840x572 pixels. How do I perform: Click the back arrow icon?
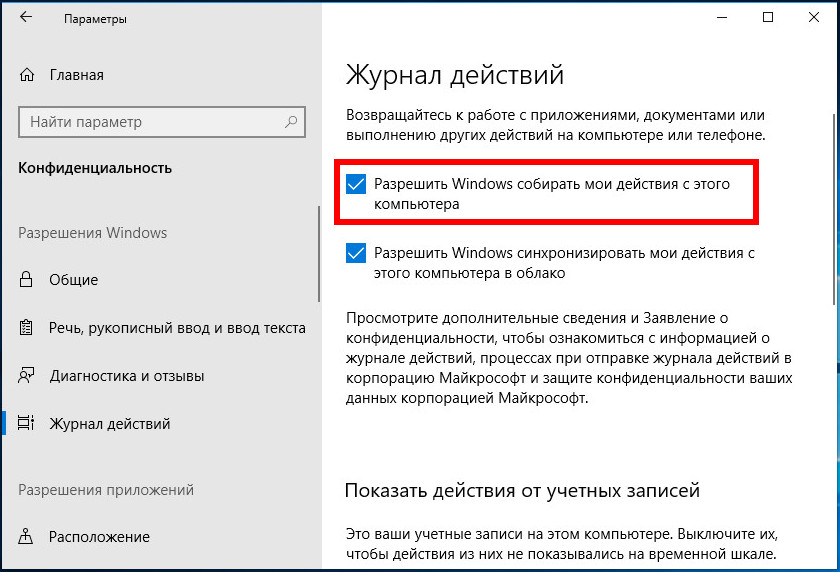click(25, 17)
